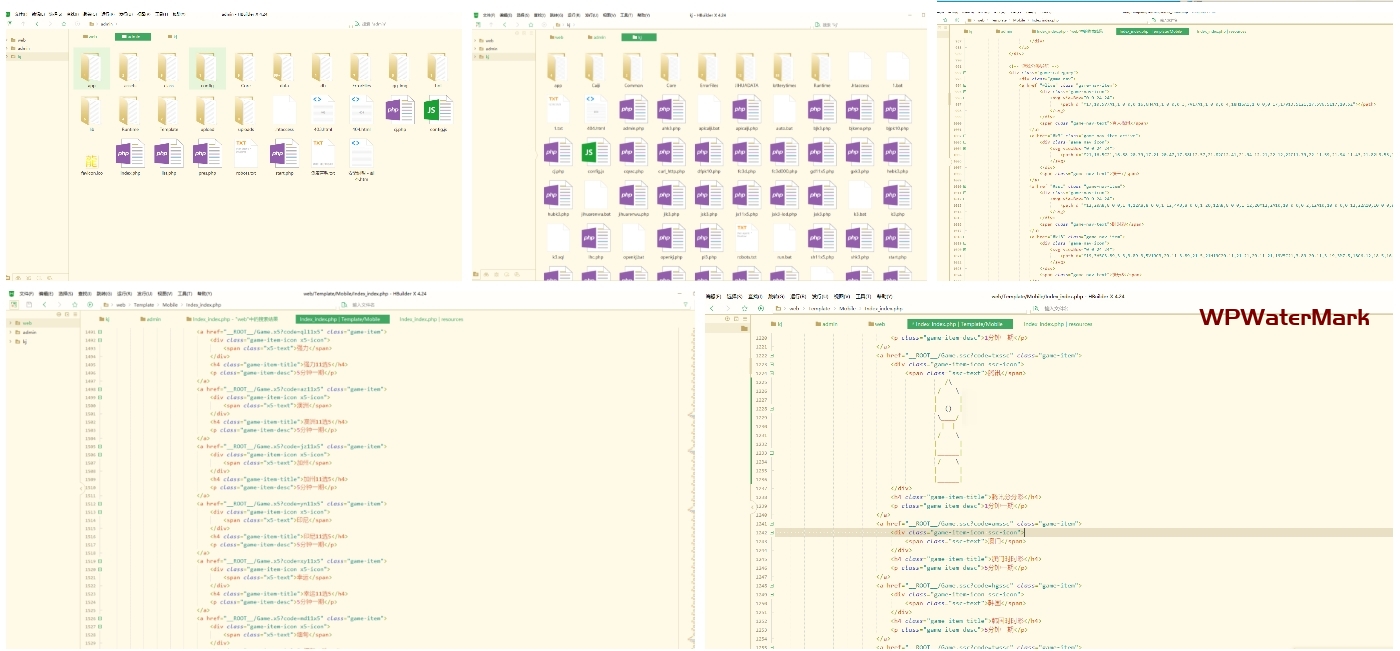Open the Runtime folder in kj window
Image resolution: width=1400 pixels, height=651 pixels.
pos(821,67)
